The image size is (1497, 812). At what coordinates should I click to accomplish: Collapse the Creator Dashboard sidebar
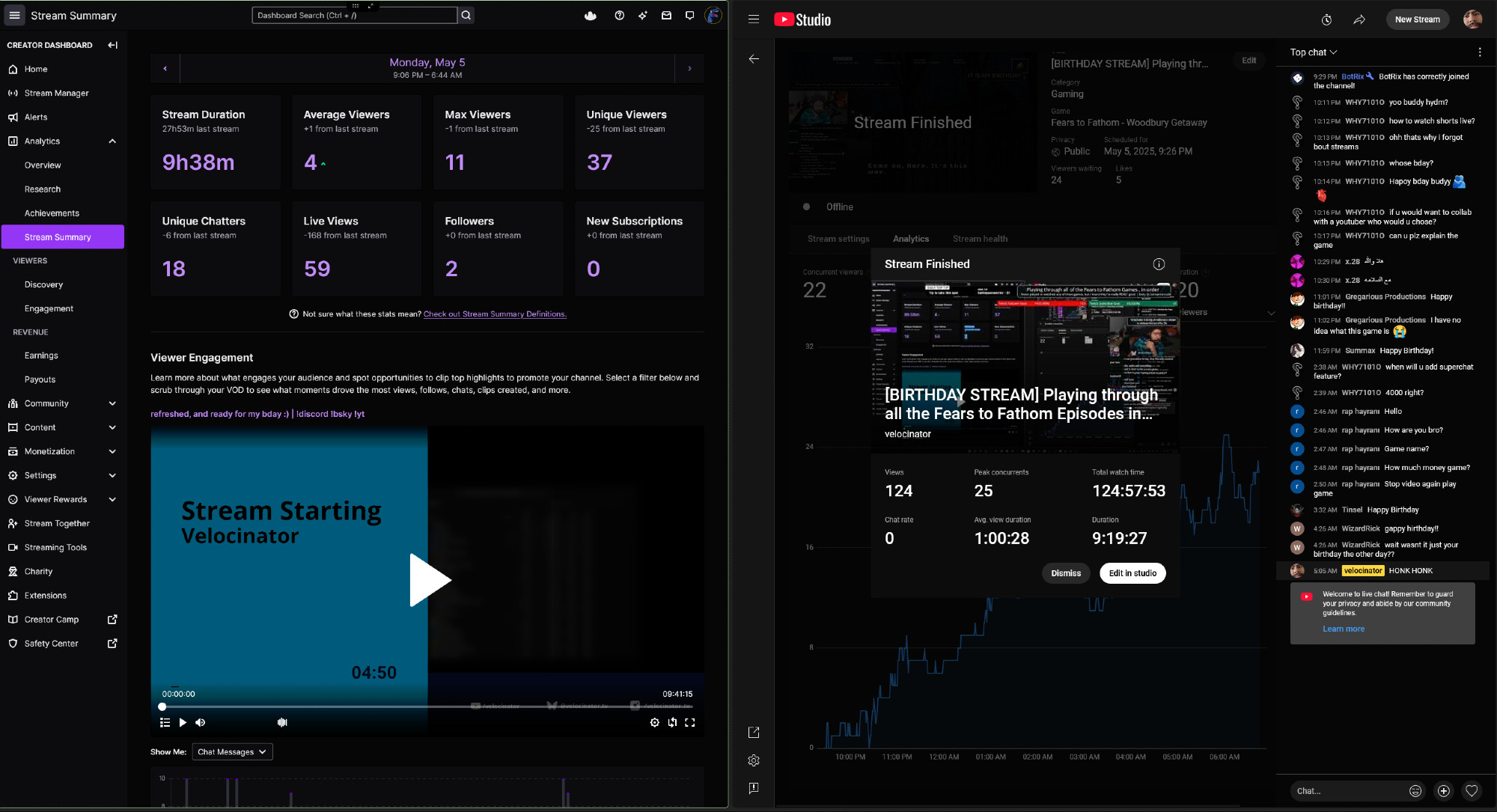click(112, 45)
